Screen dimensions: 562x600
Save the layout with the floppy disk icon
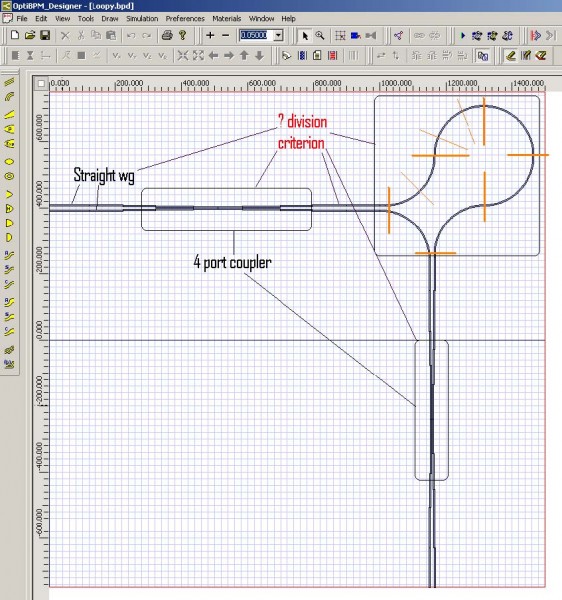click(45, 36)
